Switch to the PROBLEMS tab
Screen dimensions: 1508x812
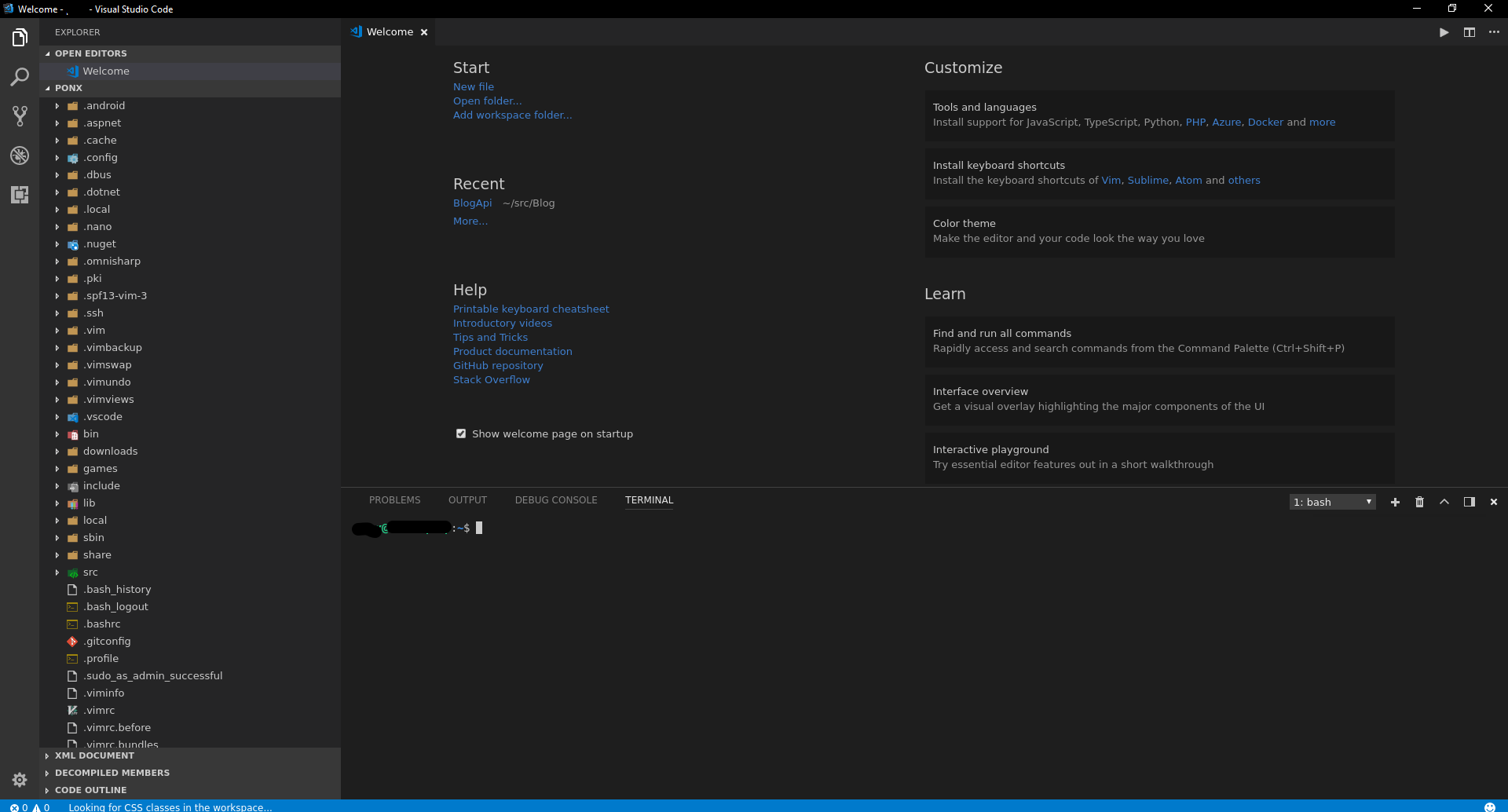(x=394, y=499)
